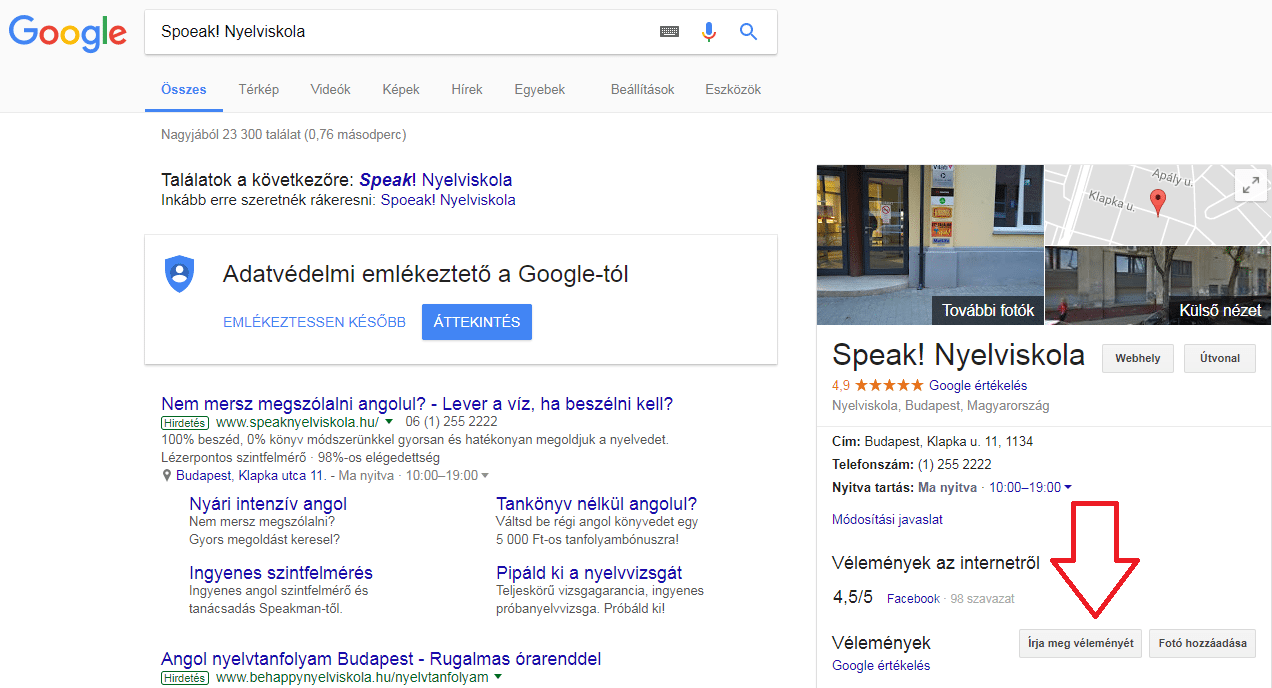
Task: Click the panel address 'Budapest, Klapka u. 11, 1134'
Action: (x=949, y=441)
